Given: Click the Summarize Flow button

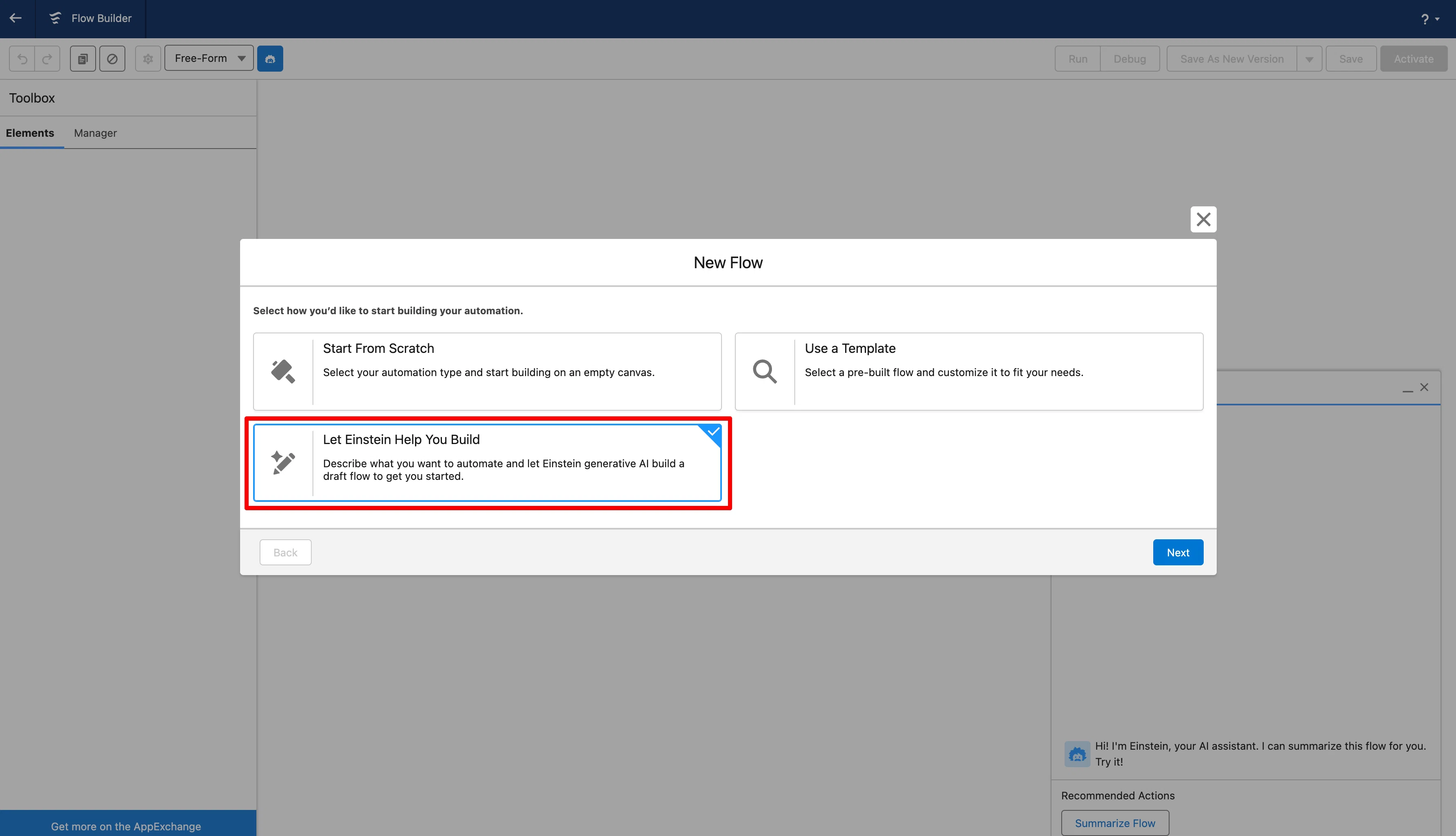Looking at the screenshot, I should point(1115,823).
